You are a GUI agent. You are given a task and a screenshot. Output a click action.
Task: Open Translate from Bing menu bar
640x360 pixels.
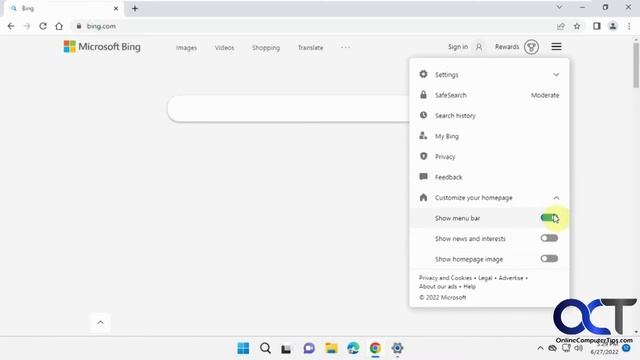click(x=311, y=48)
